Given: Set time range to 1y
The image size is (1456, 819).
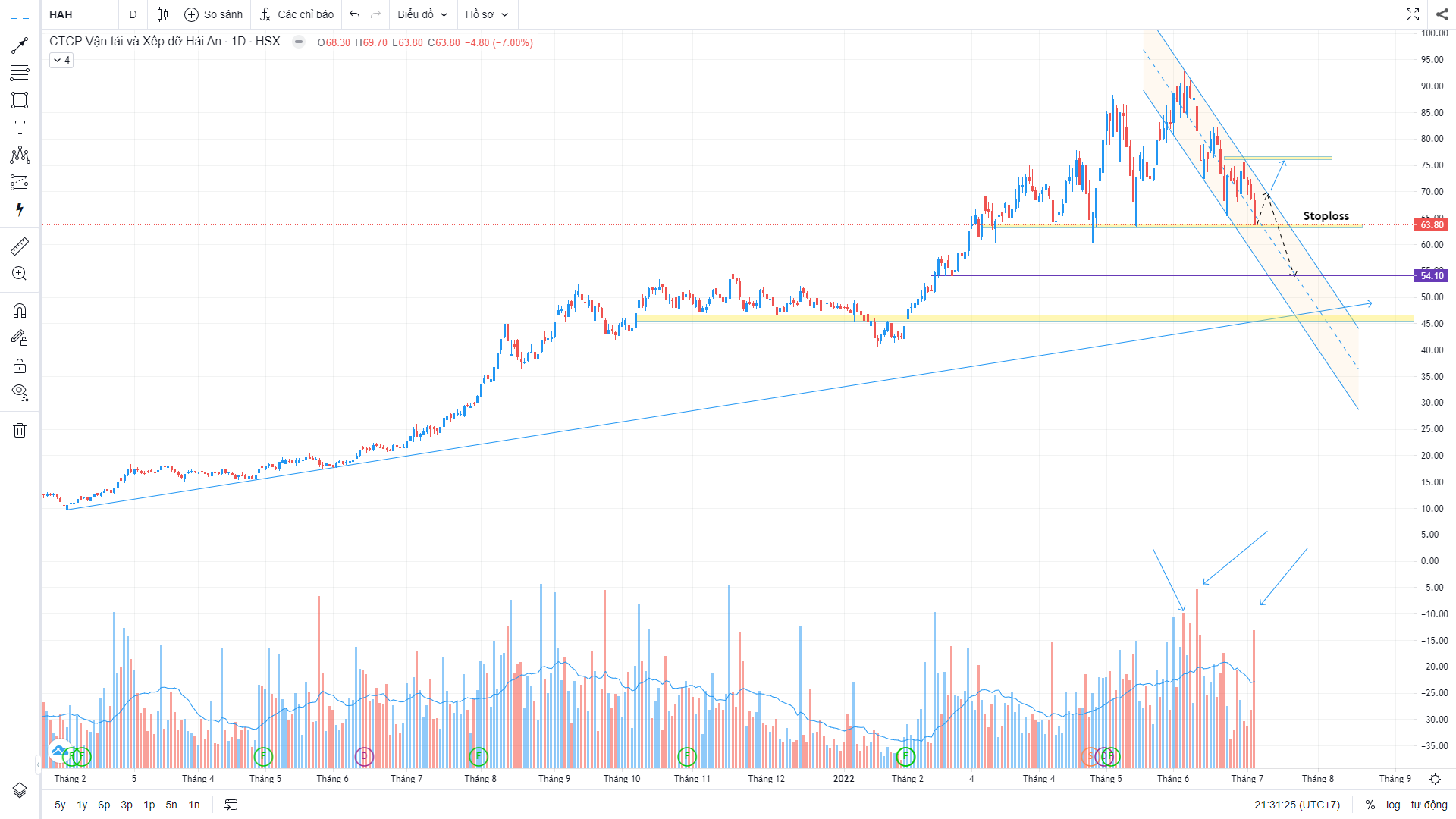Looking at the screenshot, I should 82,805.
